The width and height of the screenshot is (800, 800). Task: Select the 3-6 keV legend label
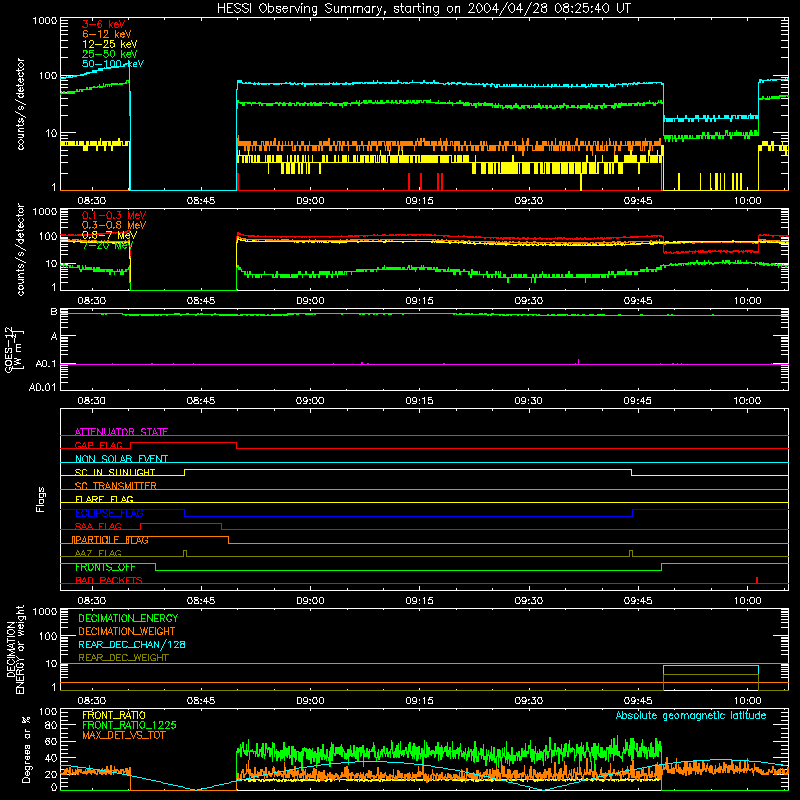[x=104, y=24]
